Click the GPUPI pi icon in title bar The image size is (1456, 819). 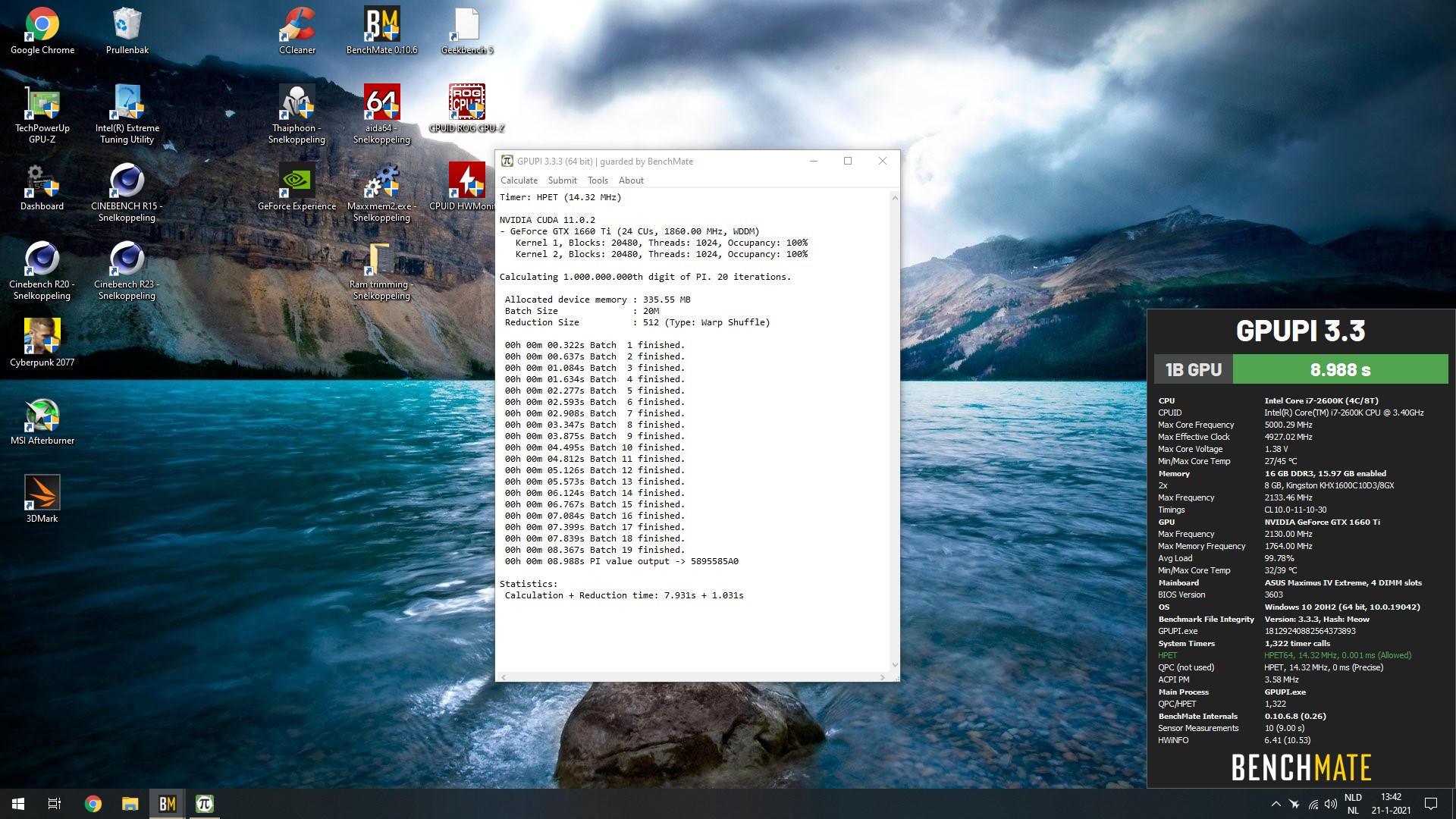pyautogui.click(x=507, y=161)
